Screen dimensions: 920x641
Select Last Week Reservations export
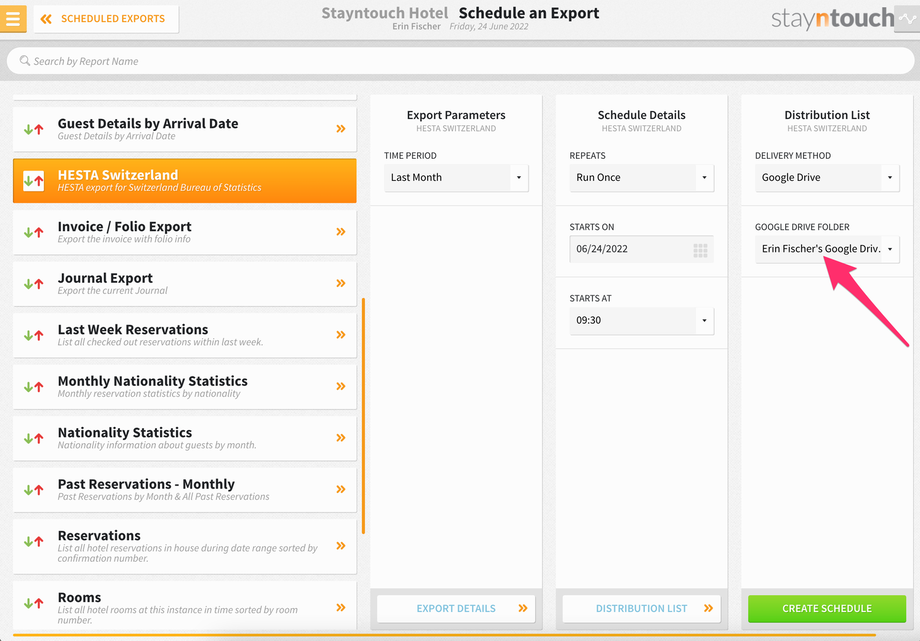pyautogui.click(x=184, y=335)
